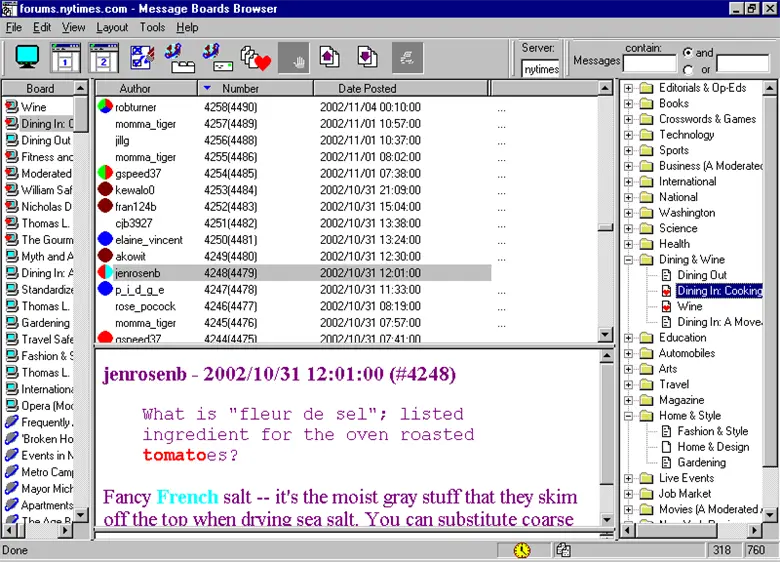Sort messages by Author column header
Viewport: 780px width, 562px height.
146,89
